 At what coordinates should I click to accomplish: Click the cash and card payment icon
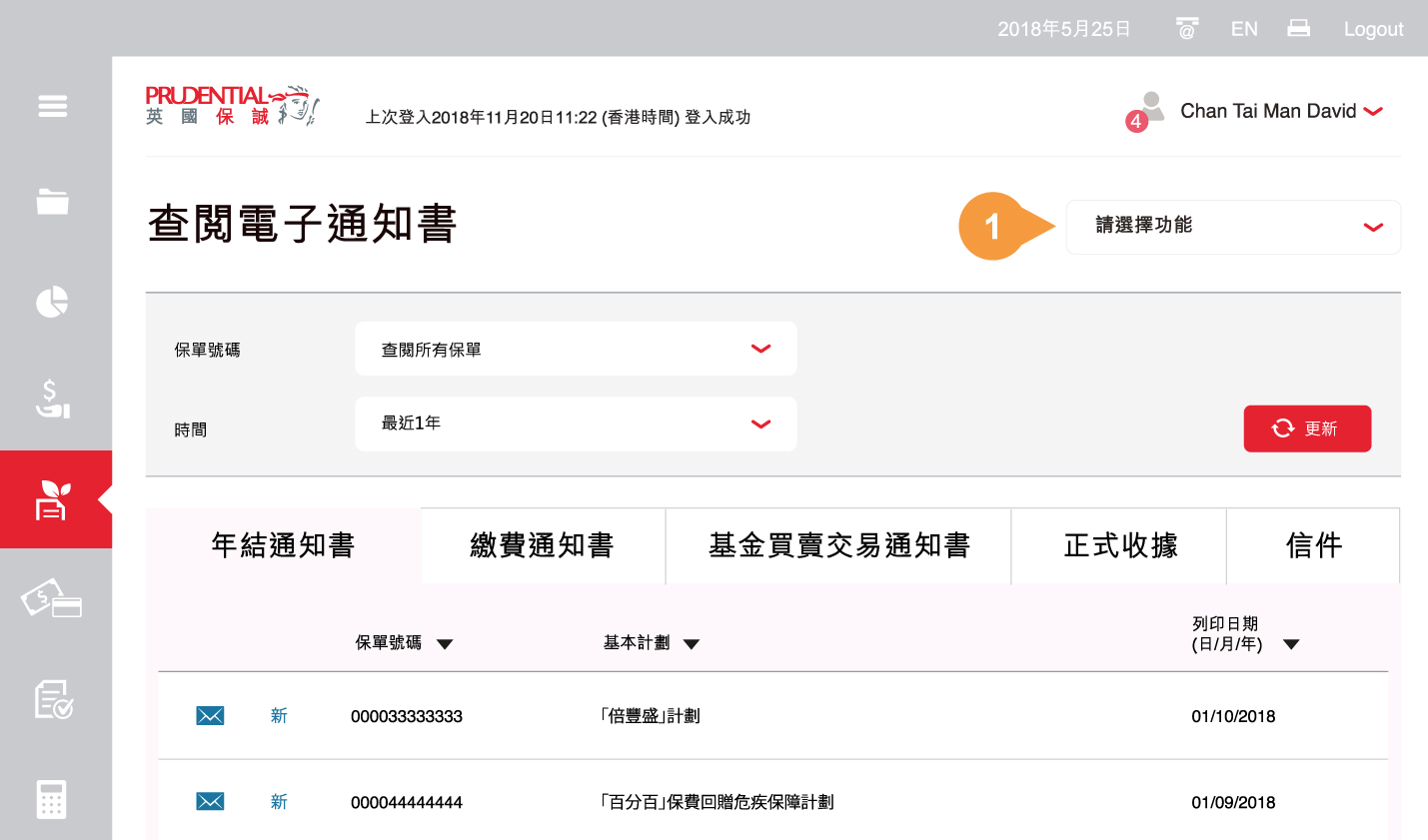click(x=53, y=599)
